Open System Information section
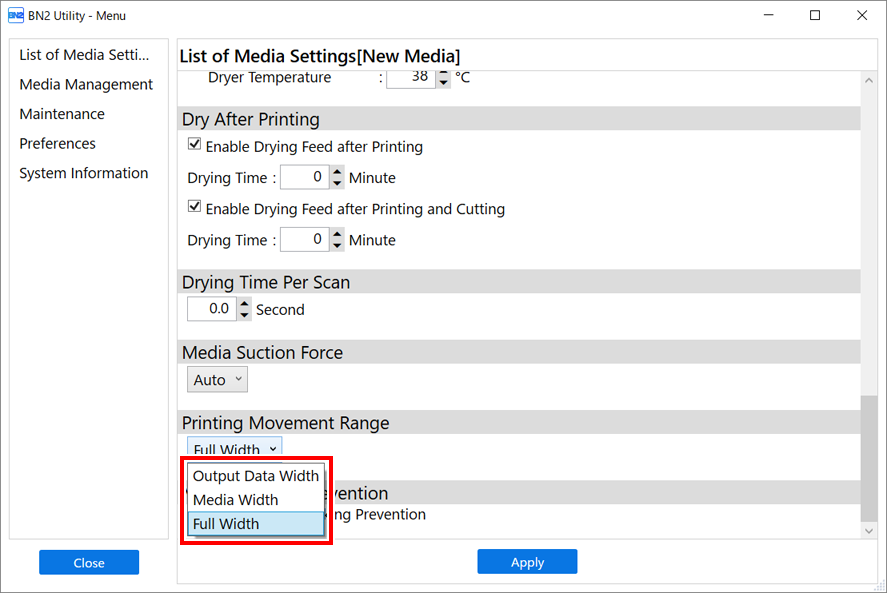This screenshot has height=593, width=887. pyautogui.click(x=84, y=173)
